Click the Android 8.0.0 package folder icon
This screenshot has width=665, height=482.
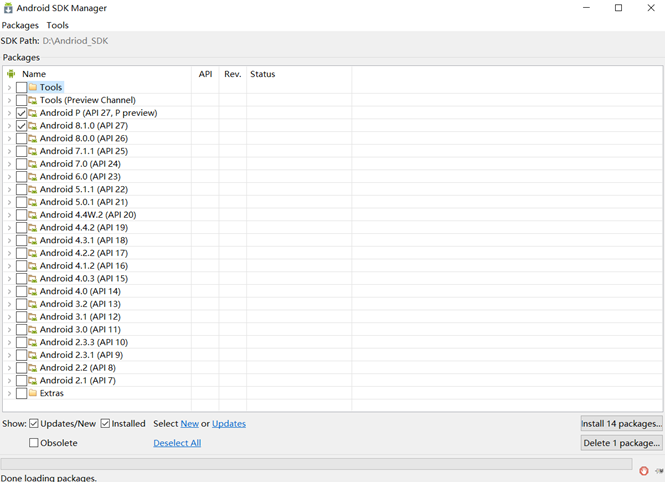tap(33, 139)
